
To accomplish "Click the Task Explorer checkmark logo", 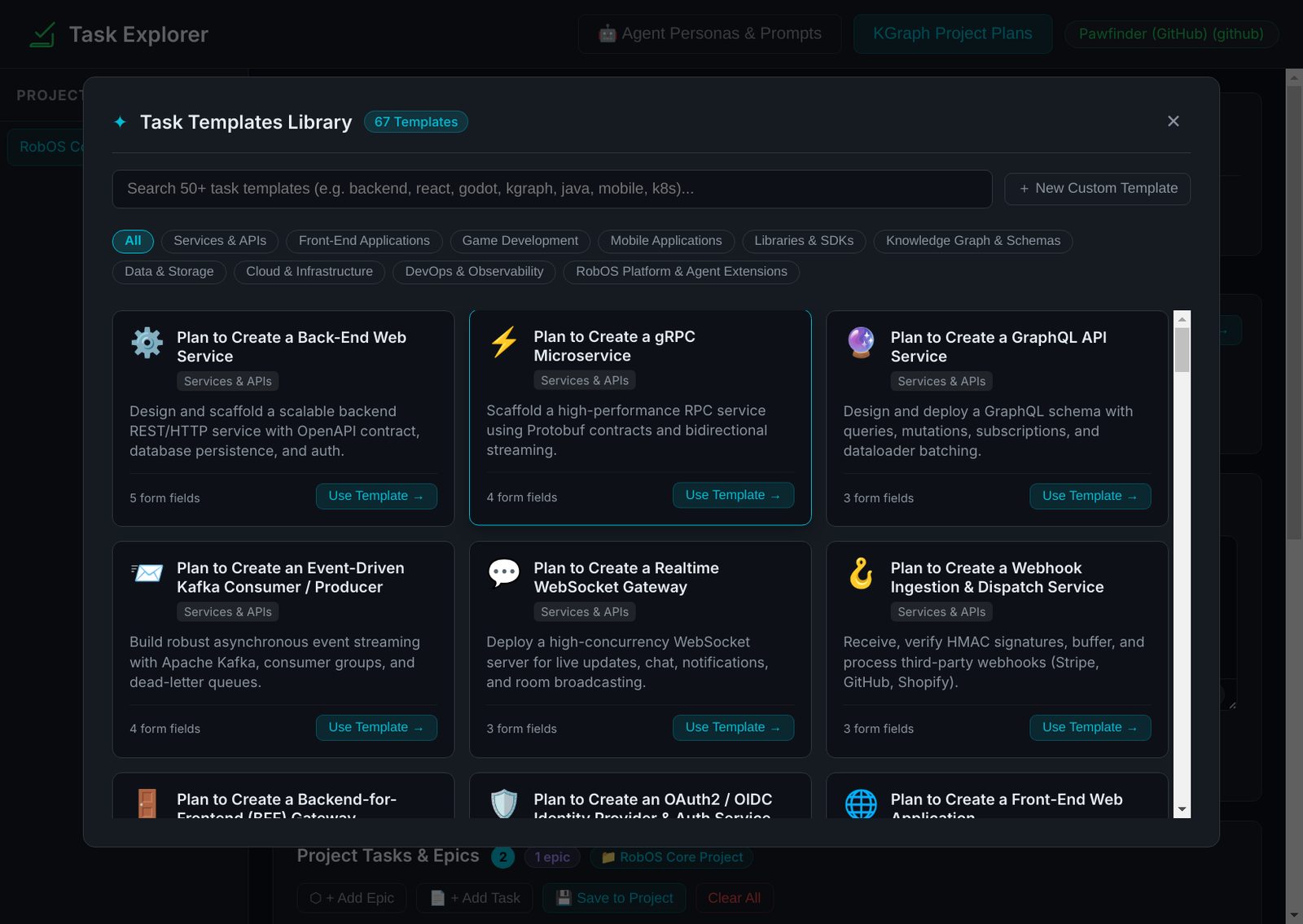I will click(42, 34).
